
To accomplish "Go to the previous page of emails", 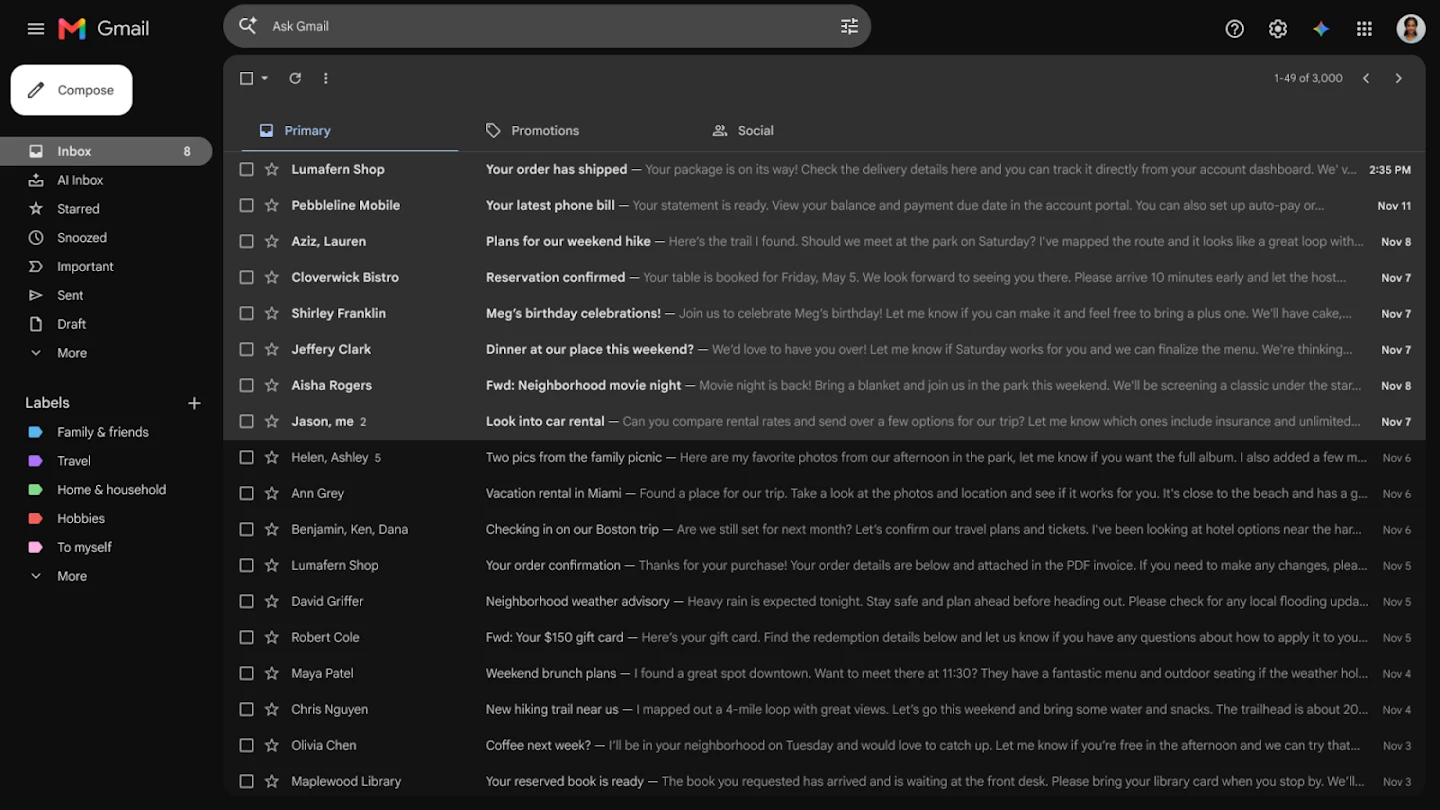I will tap(1365, 78).
